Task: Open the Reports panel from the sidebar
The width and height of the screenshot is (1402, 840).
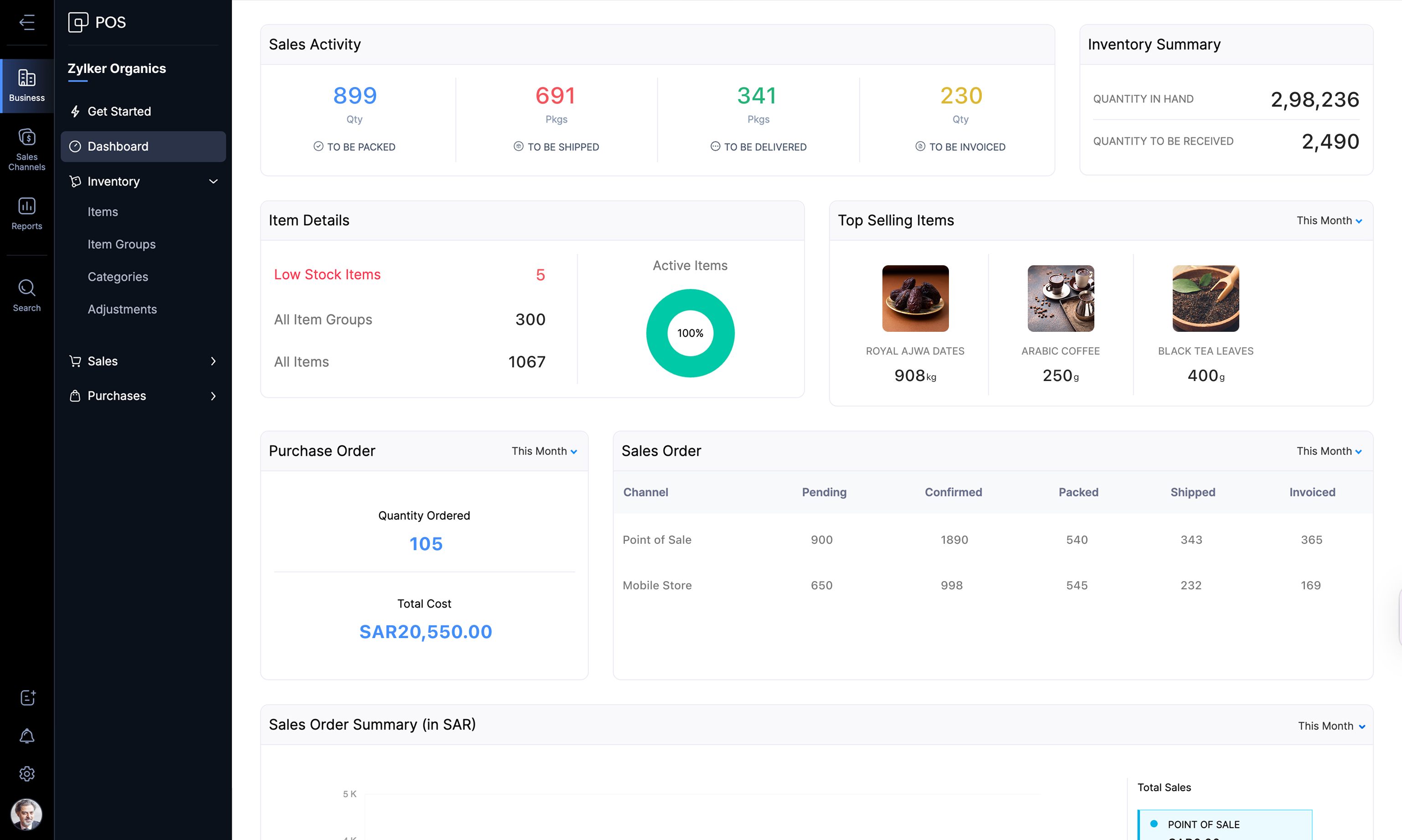Action: 26,213
